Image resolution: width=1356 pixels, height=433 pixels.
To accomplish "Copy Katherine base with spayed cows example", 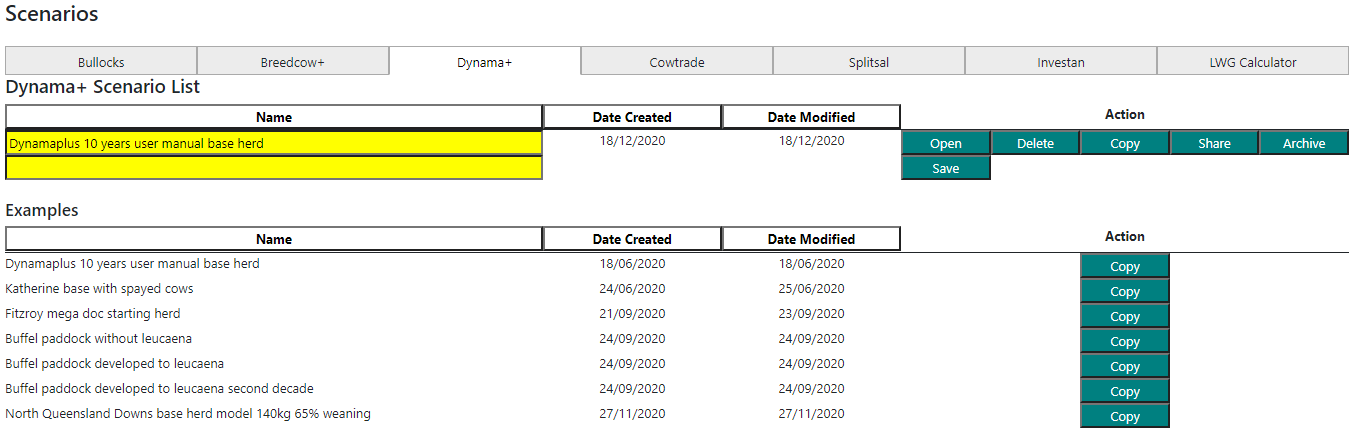I will [1125, 291].
